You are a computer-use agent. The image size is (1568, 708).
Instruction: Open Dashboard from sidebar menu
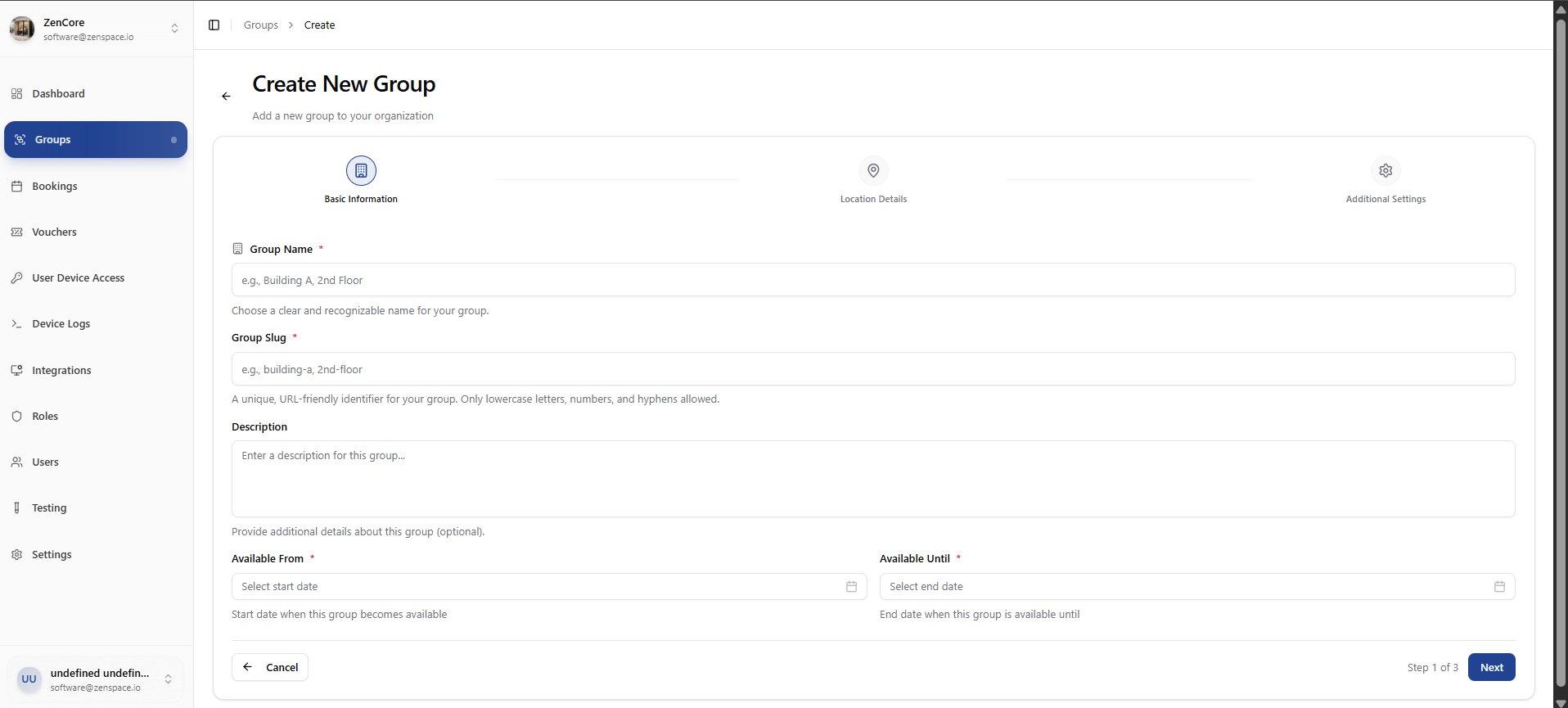point(96,93)
